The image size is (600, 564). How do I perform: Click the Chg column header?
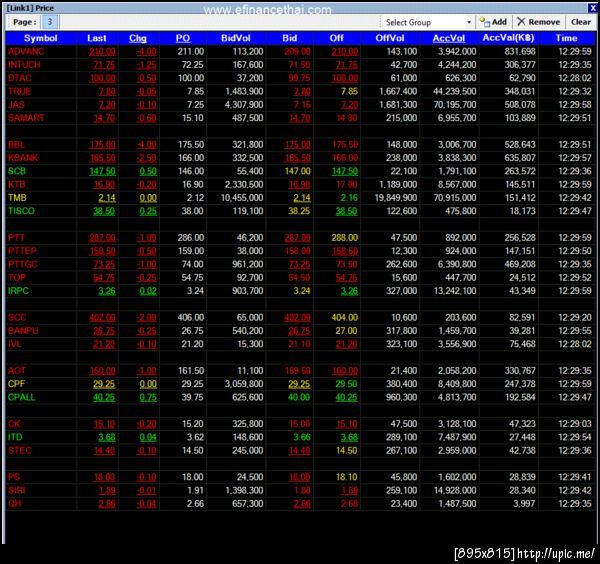click(x=138, y=38)
